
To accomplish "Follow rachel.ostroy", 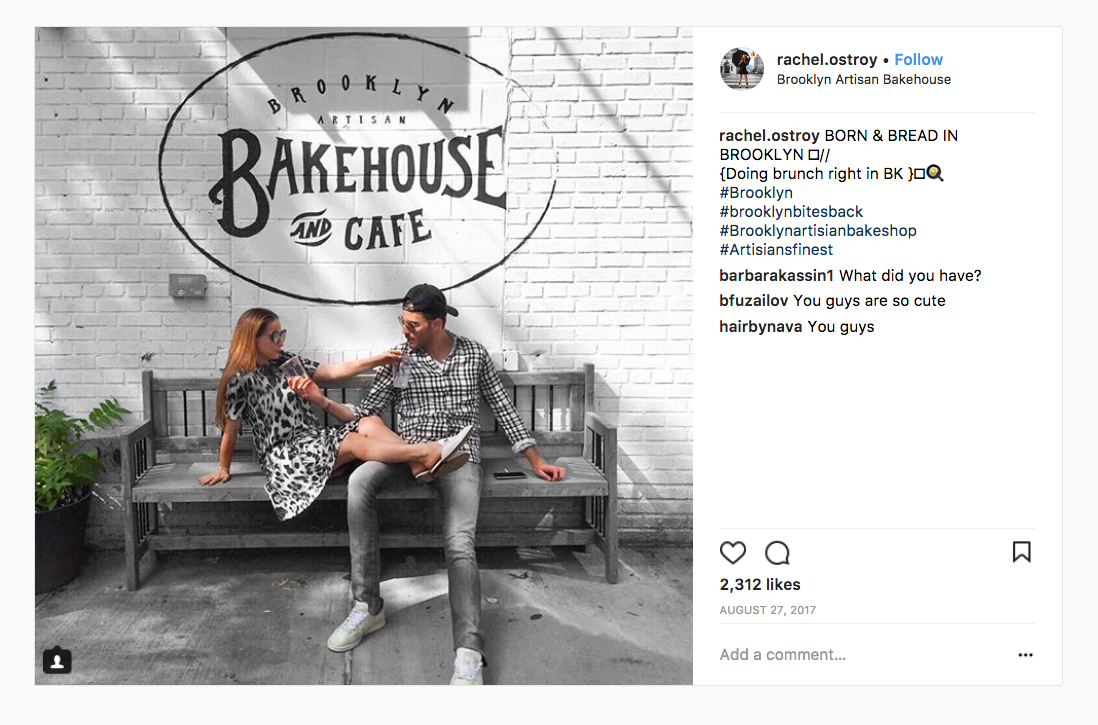I will click(x=918, y=60).
